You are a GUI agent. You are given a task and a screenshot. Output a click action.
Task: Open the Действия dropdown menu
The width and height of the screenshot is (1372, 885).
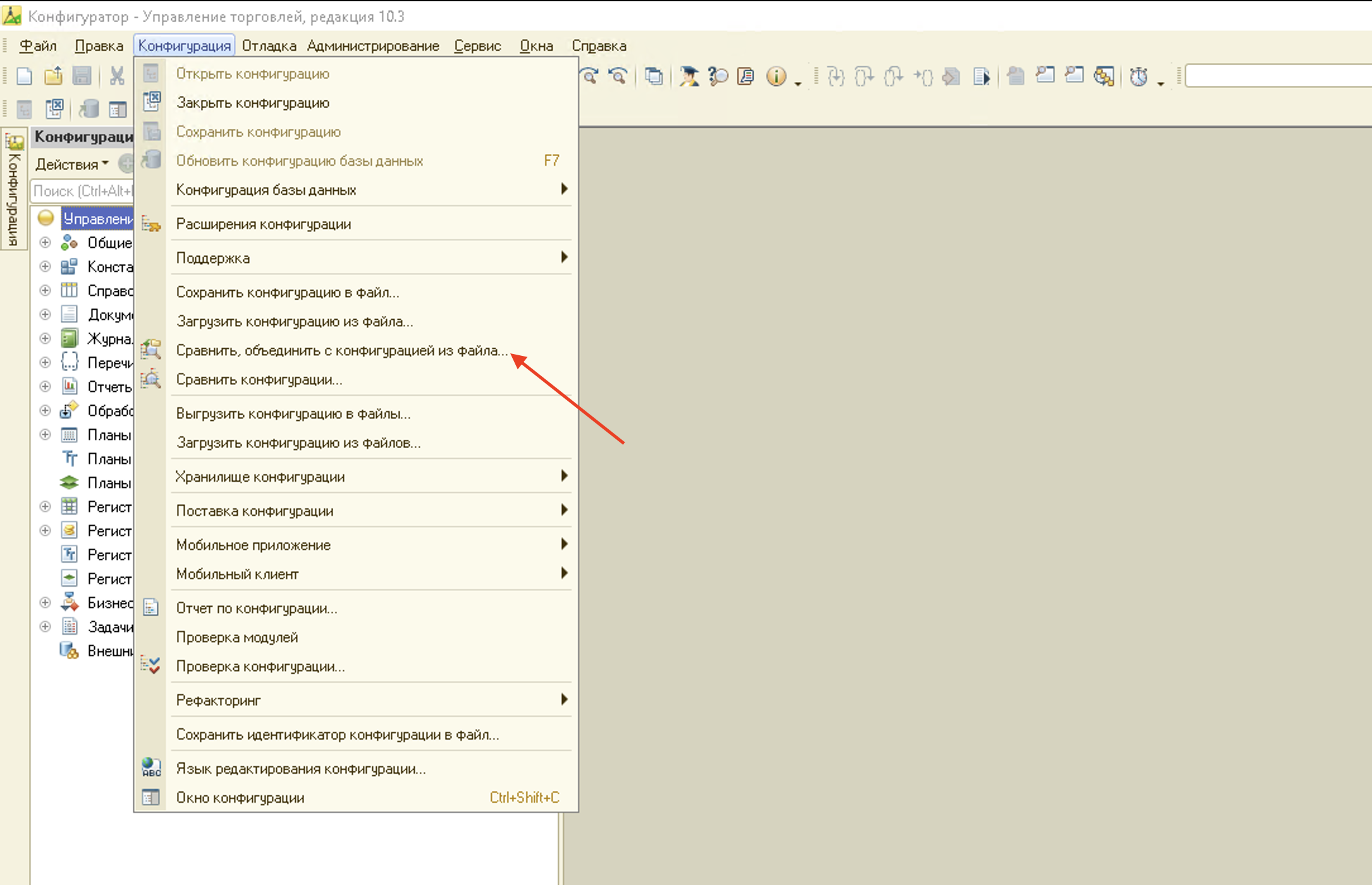71,164
